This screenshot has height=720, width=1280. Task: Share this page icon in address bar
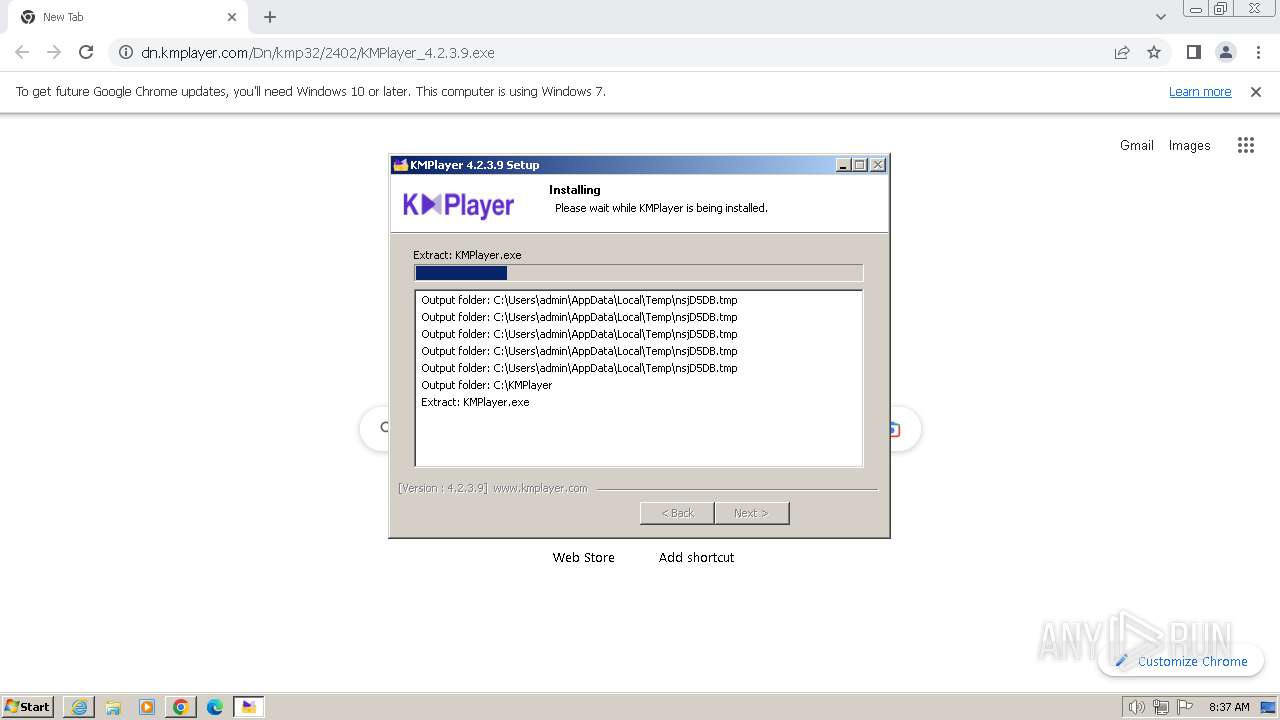tap(1122, 52)
